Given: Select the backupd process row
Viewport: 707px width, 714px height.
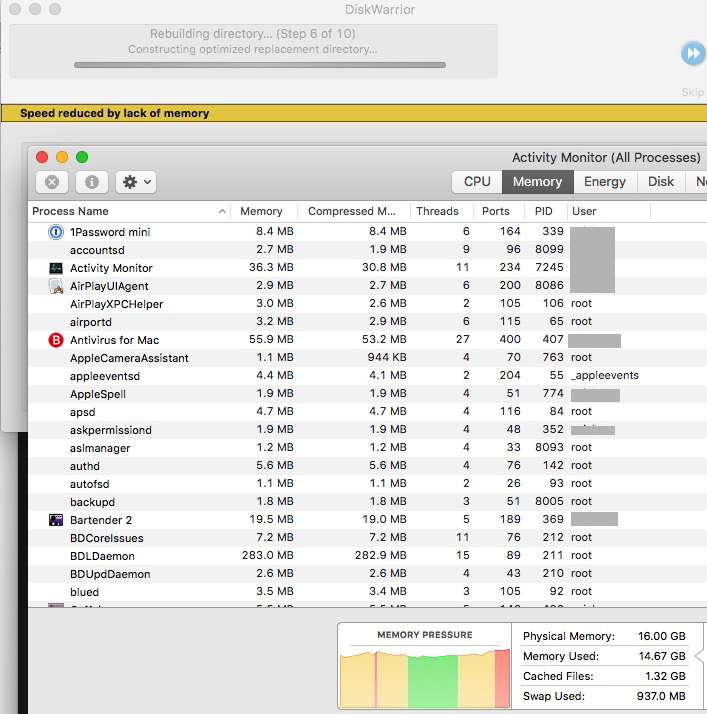Looking at the screenshot, I should 367,502.
